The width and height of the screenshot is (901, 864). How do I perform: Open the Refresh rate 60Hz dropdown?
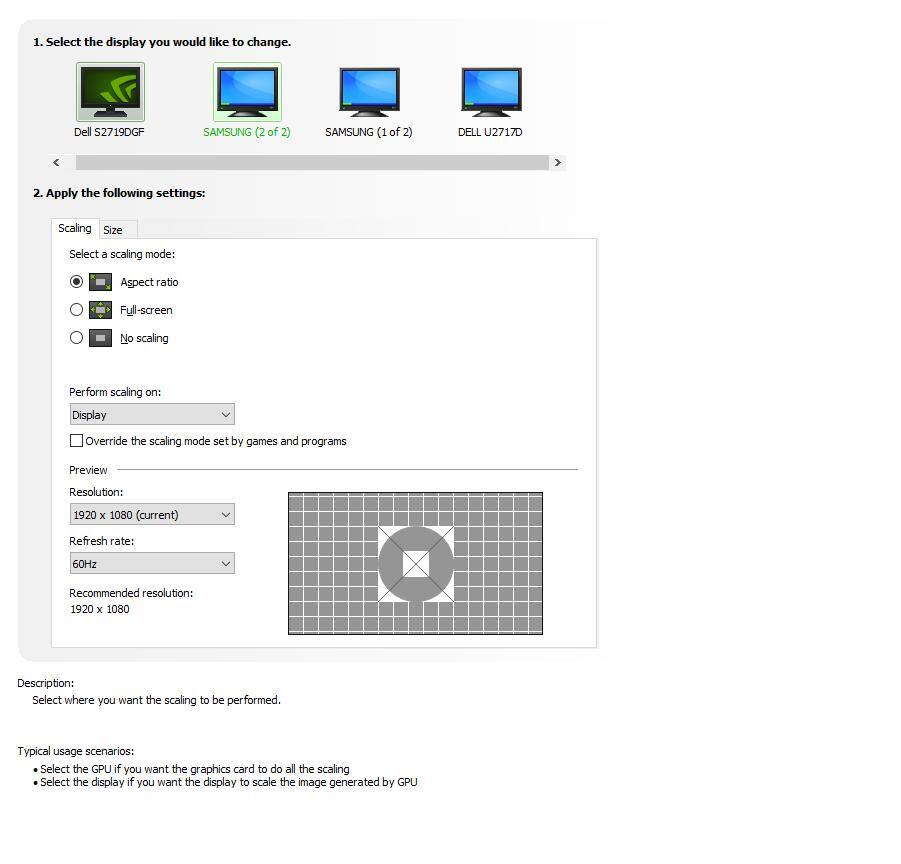coord(152,564)
